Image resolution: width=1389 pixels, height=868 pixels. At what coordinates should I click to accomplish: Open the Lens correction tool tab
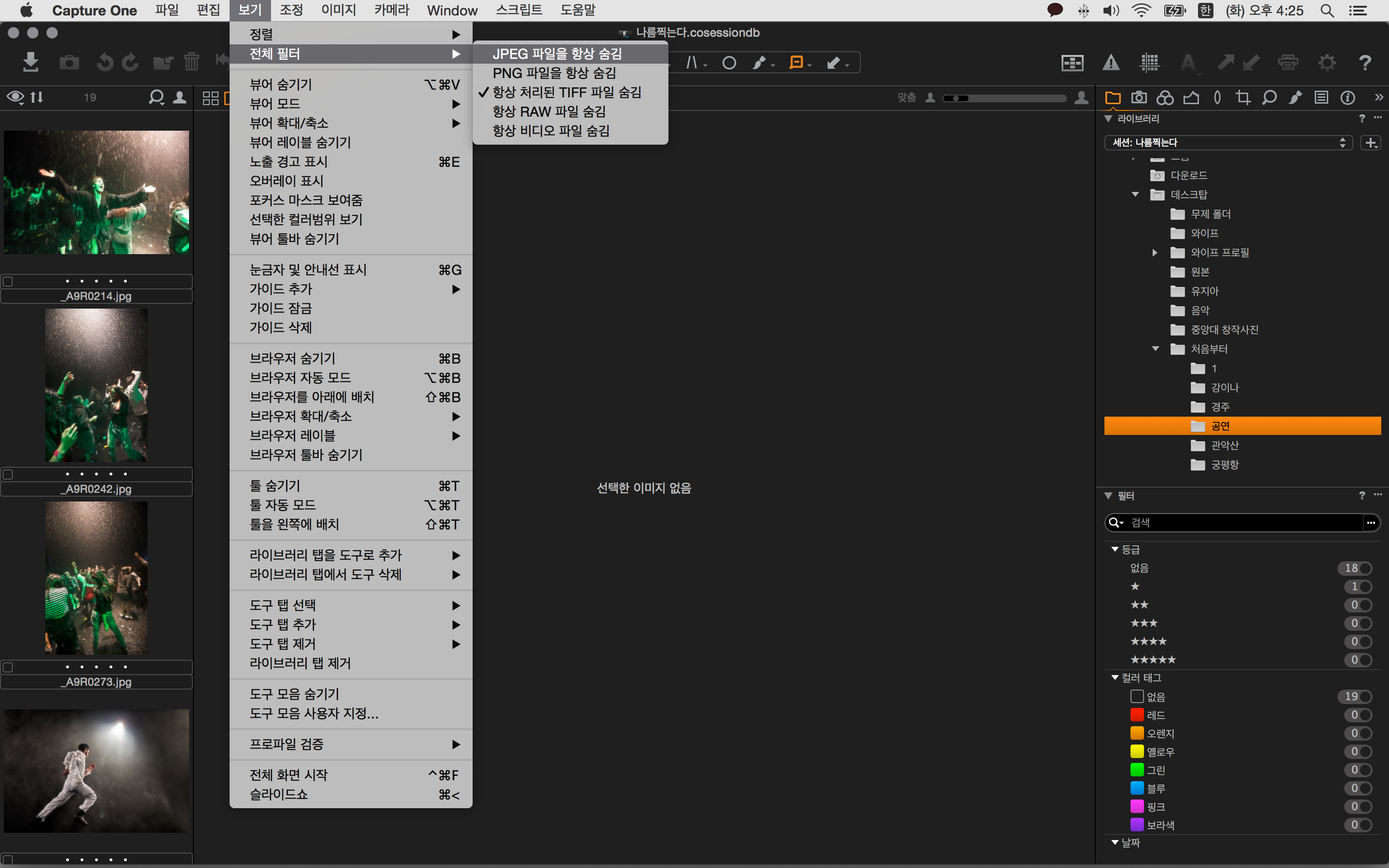coord(1217,97)
